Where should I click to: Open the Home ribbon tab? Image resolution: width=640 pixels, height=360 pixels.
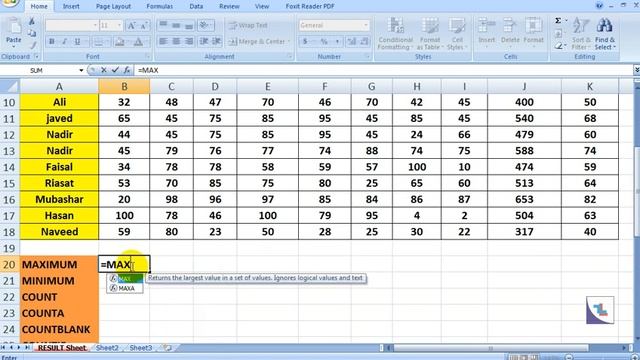(39, 7)
